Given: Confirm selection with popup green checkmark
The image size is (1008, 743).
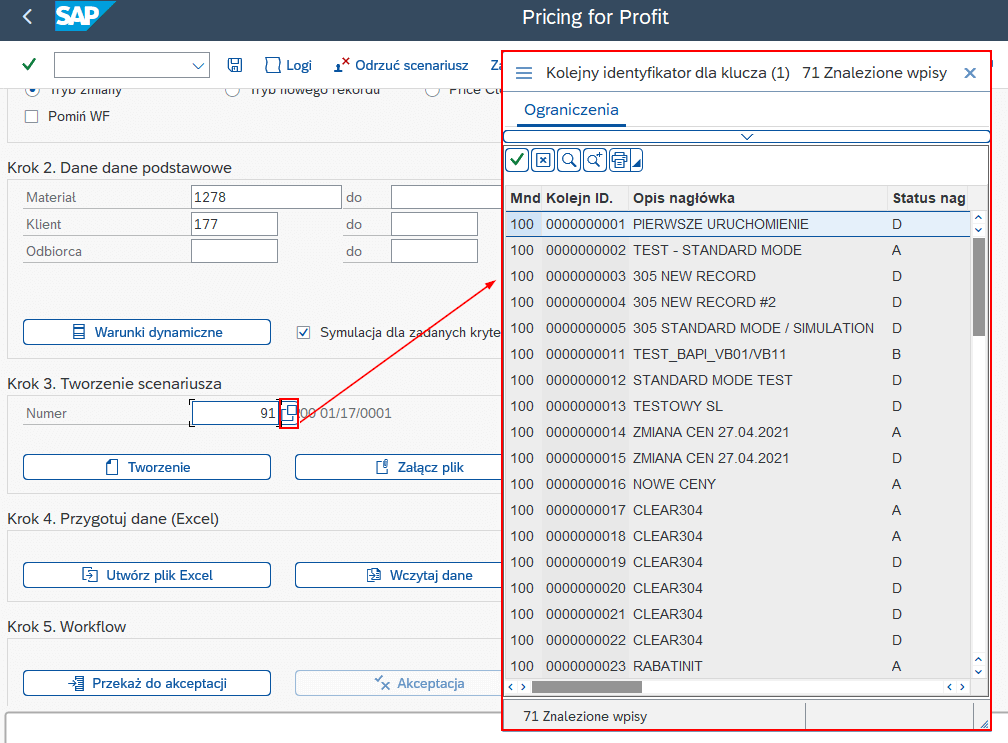Looking at the screenshot, I should pos(517,160).
